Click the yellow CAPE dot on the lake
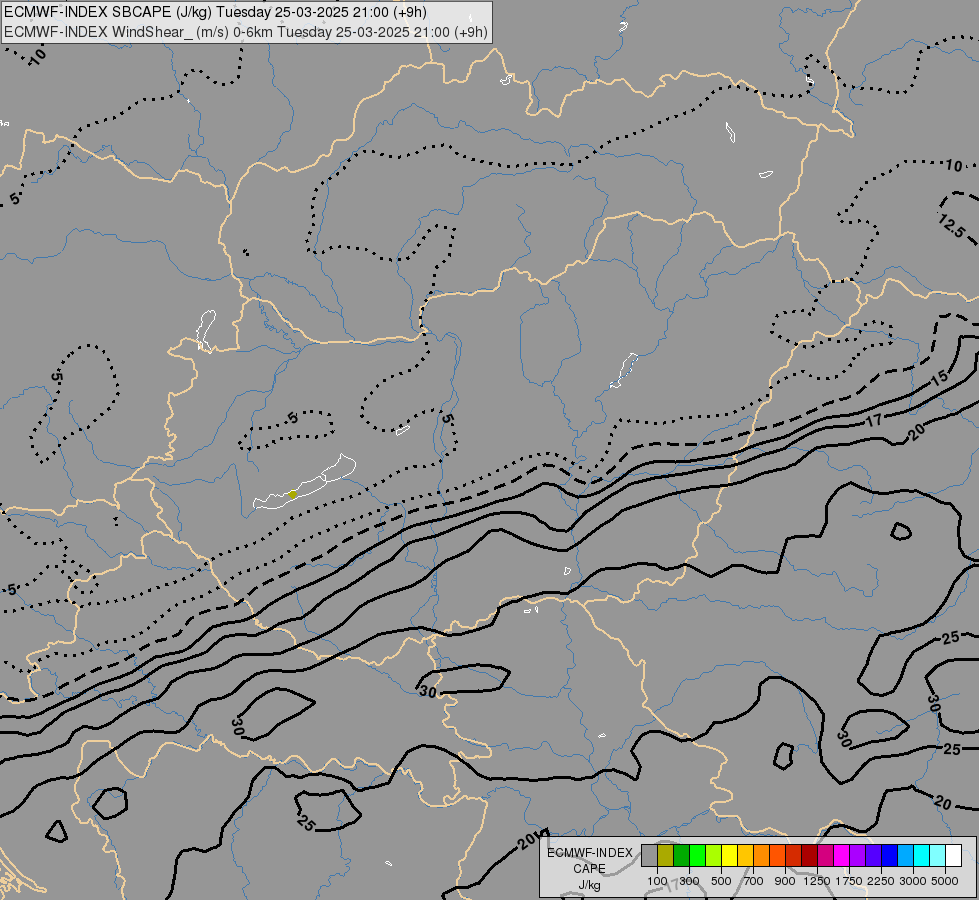This screenshot has height=900, width=979. (x=293, y=495)
